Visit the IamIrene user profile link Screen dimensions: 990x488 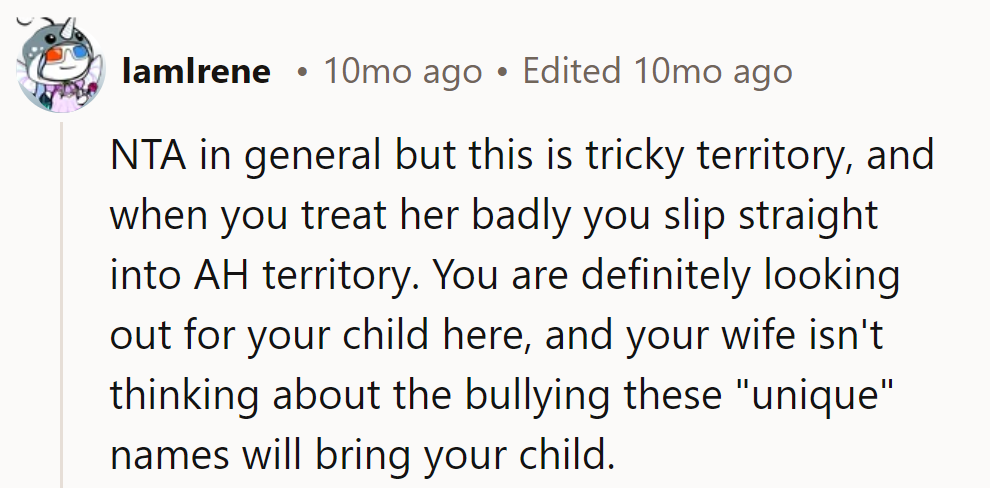[x=196, y=71]
